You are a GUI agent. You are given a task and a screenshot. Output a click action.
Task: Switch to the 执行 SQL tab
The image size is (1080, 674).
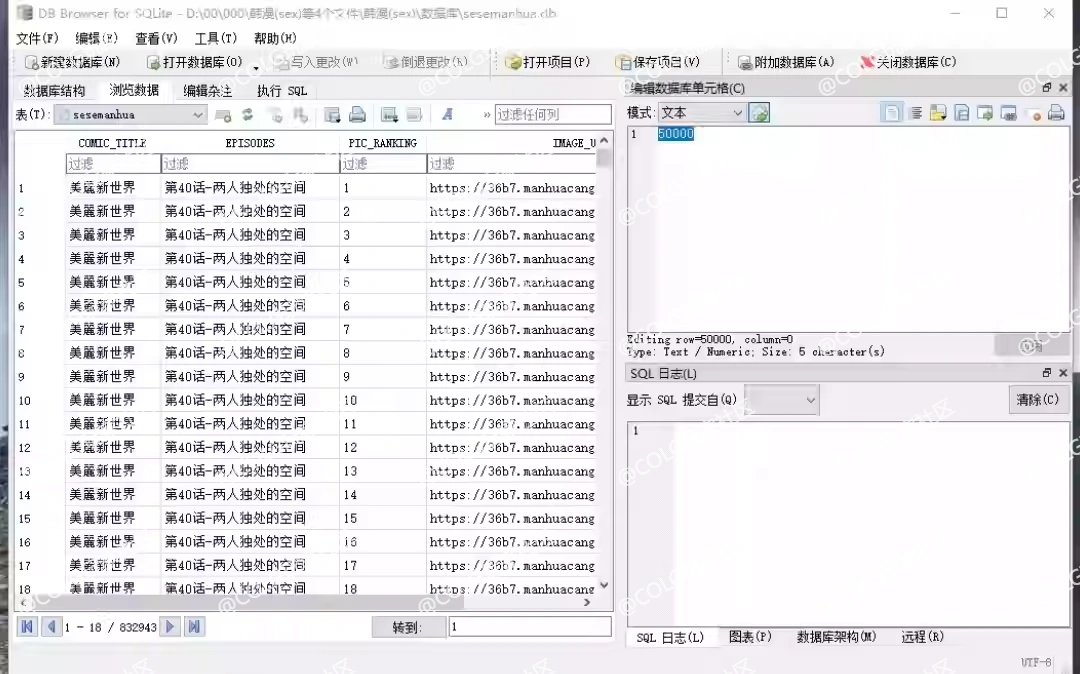(x=281, y=89)
